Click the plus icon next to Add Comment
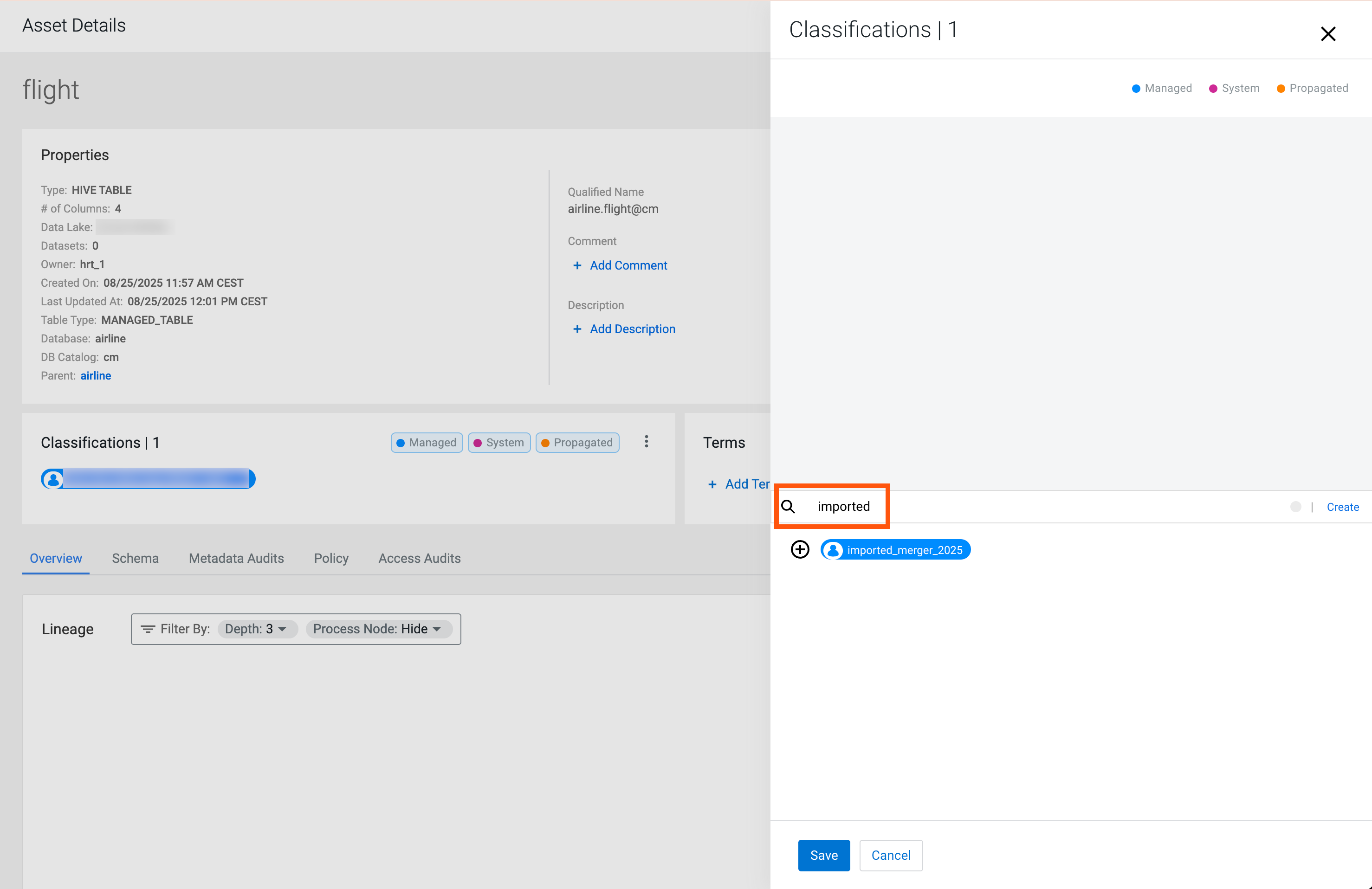Image resolution: width=1372 pixels, height=889 pixels. pyautogui.click(x=577, y=265)
